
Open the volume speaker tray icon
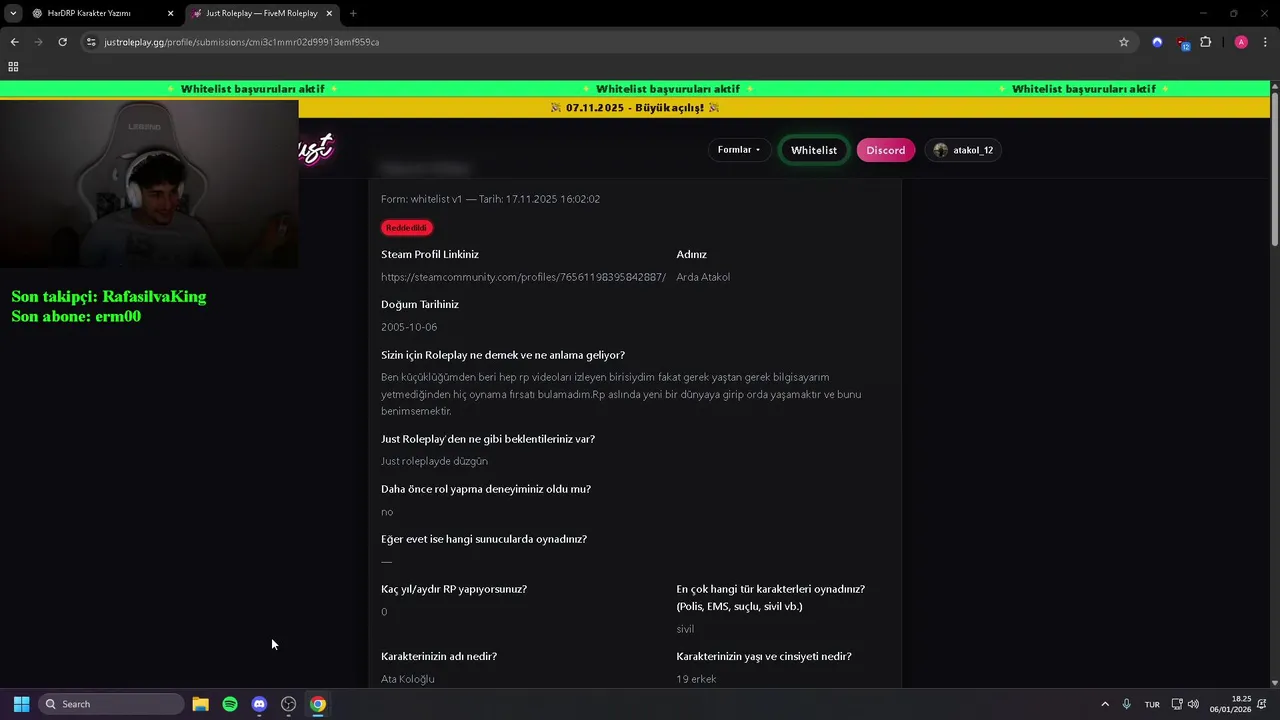(1193, 704)
